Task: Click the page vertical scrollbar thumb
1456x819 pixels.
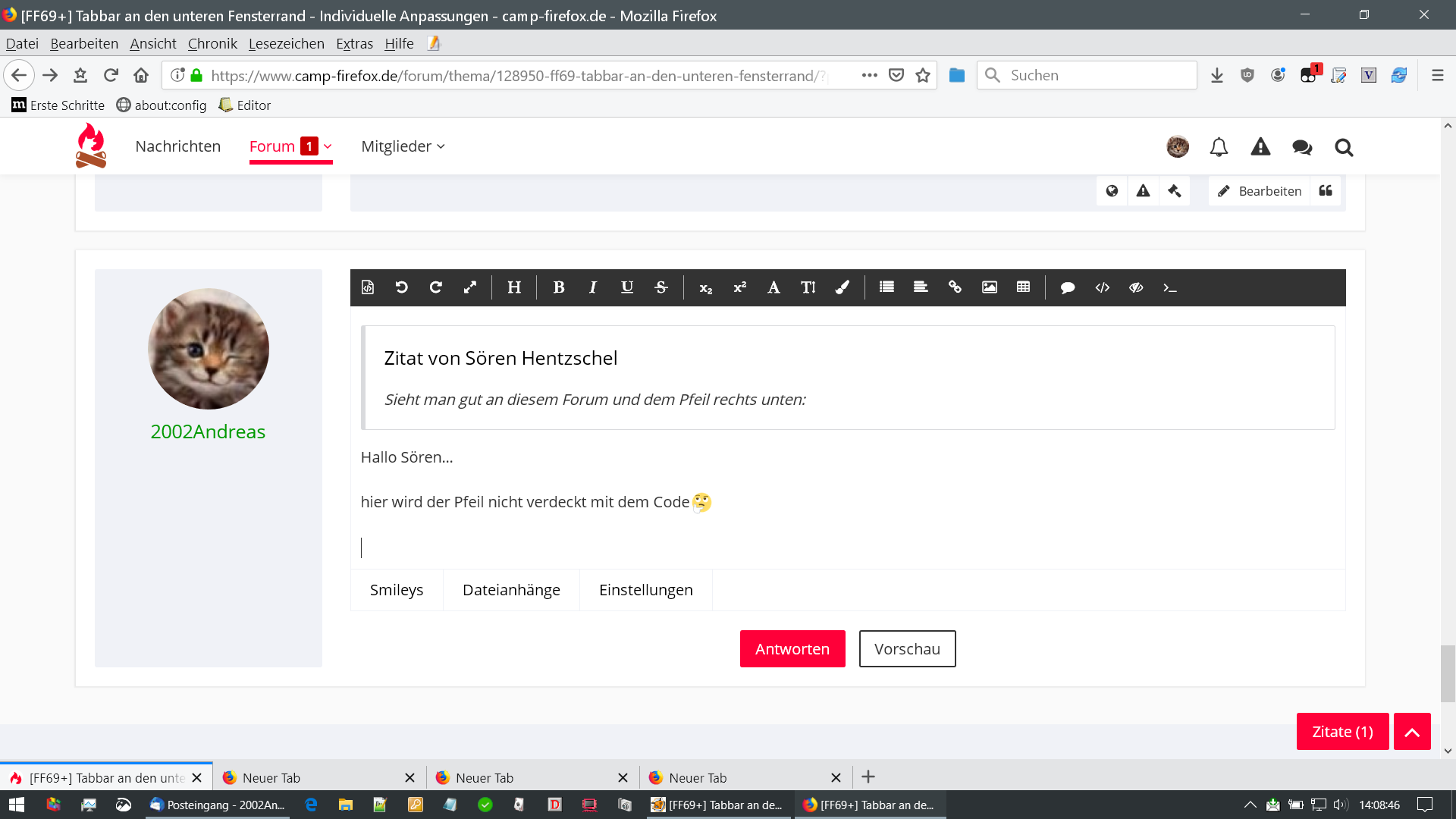Action: tap(1448, 673)
